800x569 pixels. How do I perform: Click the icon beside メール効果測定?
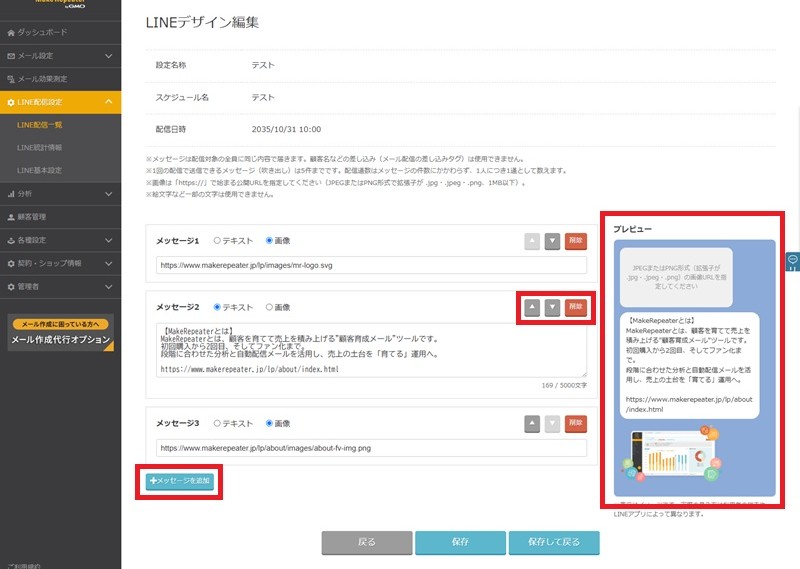point(11,79)
